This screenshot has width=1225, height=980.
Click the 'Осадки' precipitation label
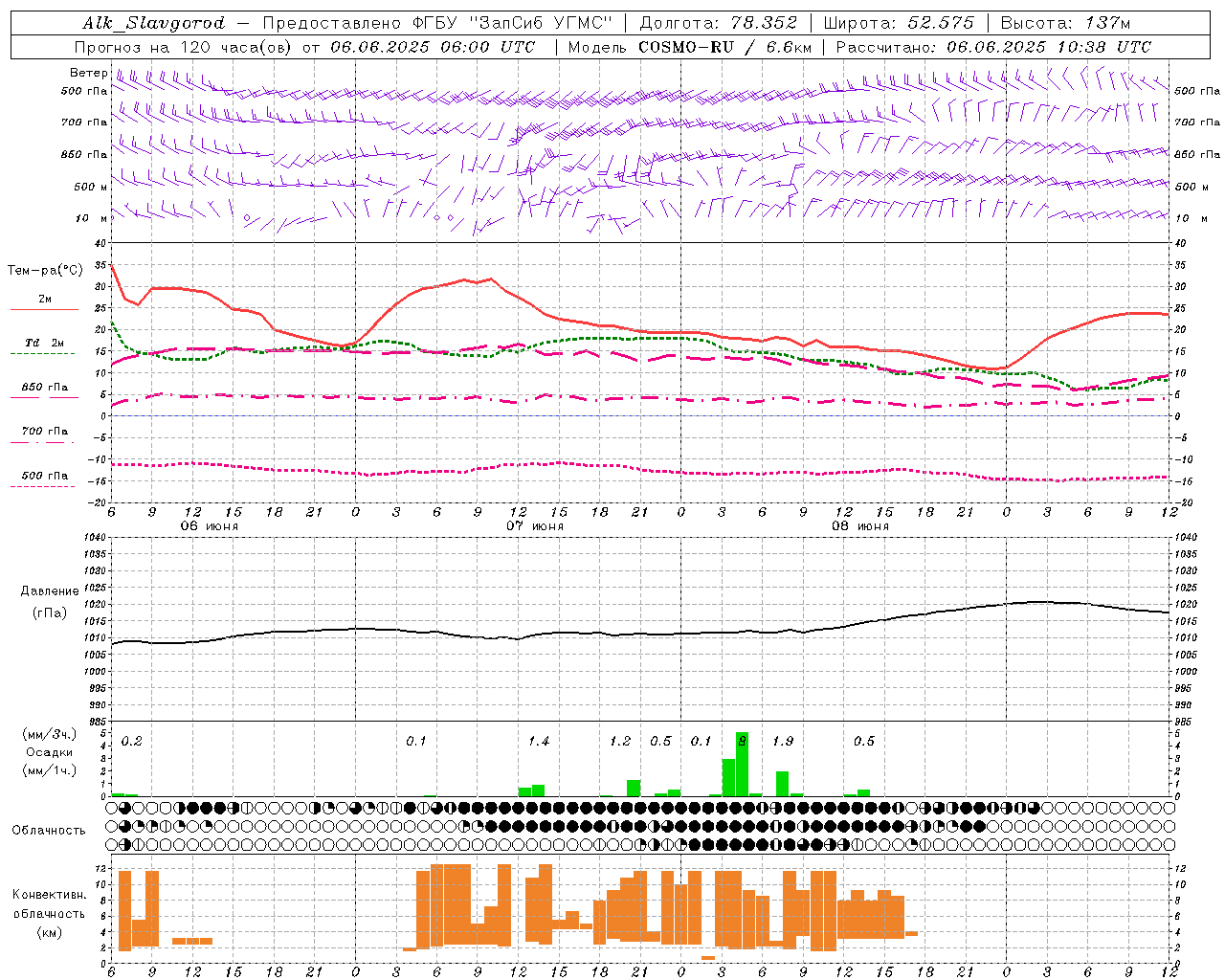coord(50,752)
